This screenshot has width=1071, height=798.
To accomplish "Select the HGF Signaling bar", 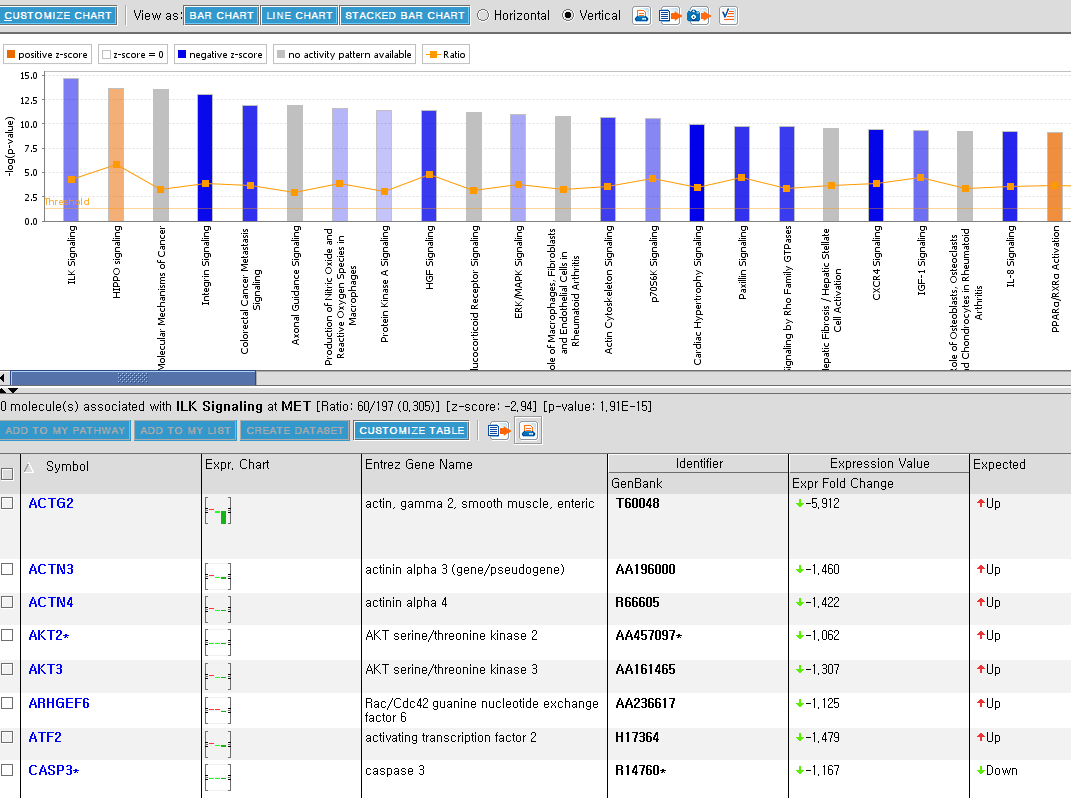I will [429, 166].
